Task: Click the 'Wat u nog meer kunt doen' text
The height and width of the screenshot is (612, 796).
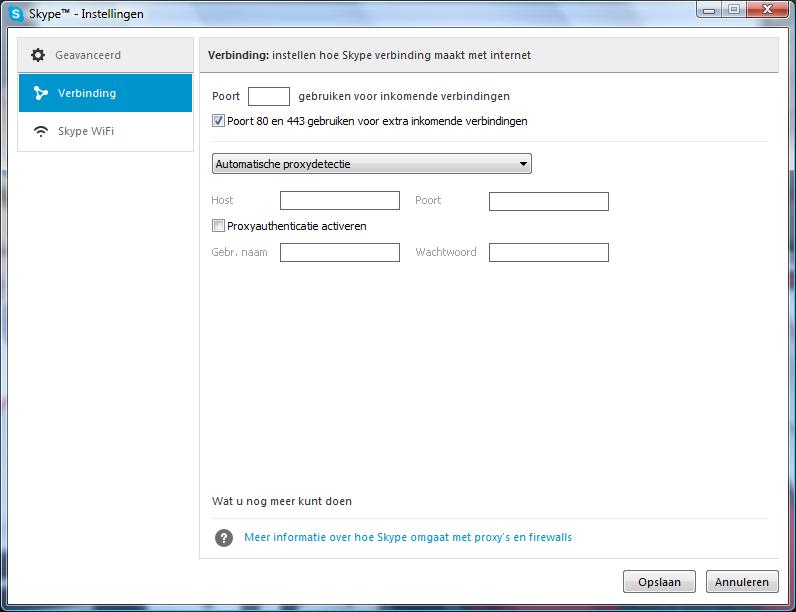Action: click(282, 501)
